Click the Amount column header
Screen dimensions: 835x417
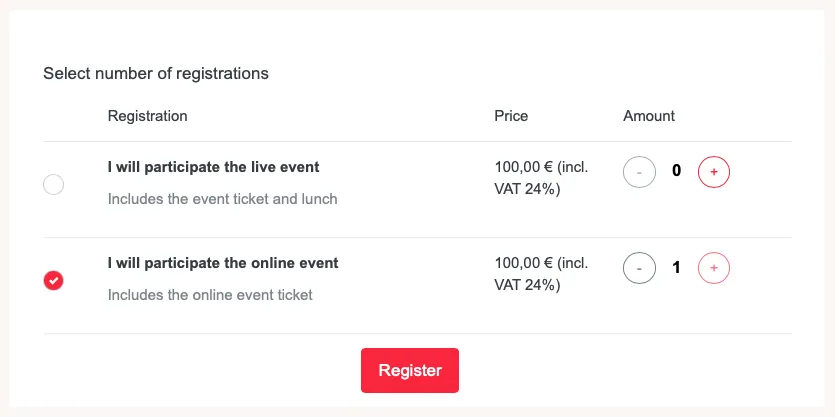[x=649, y=116]
